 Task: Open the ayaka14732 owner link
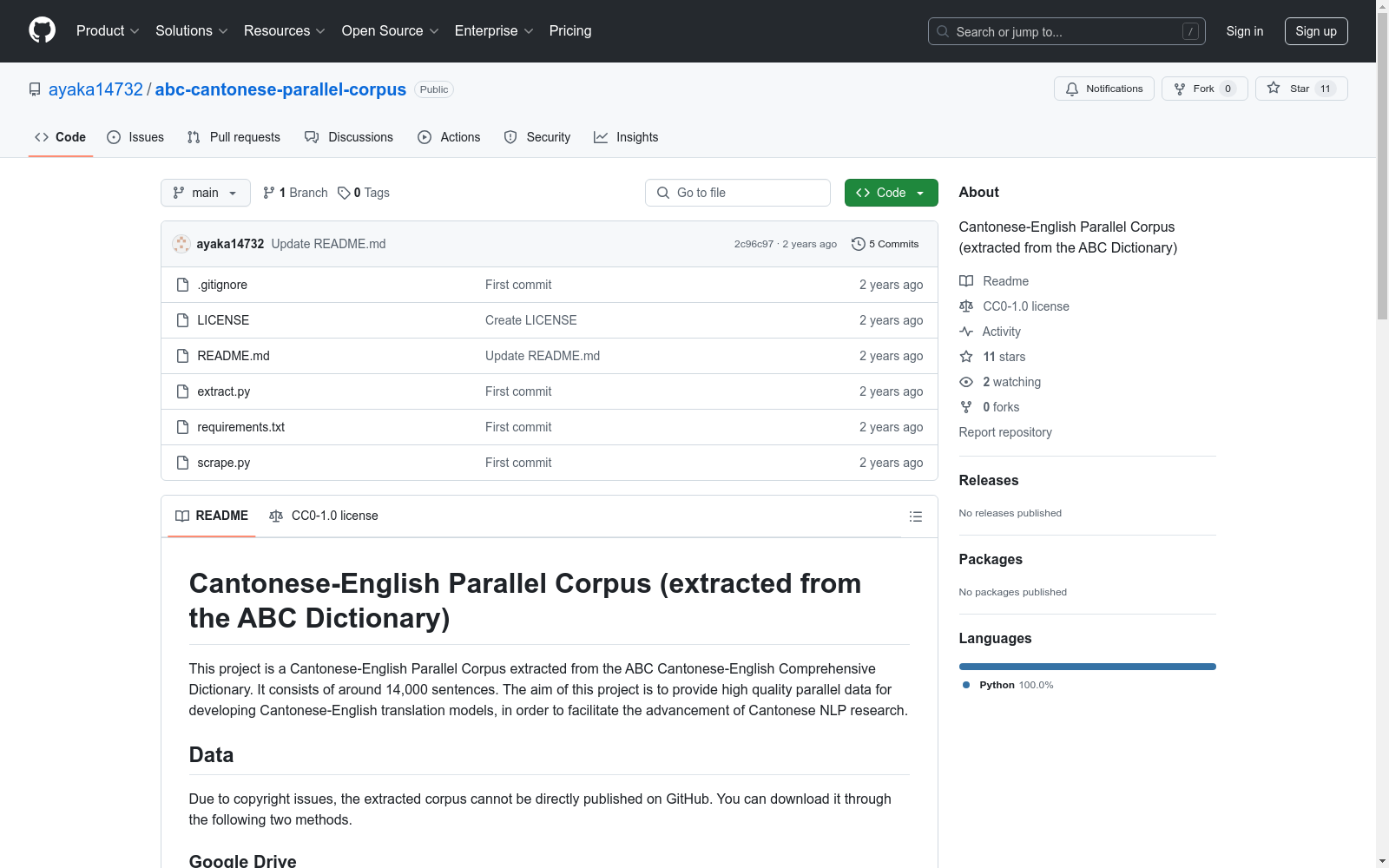[x=95, y=89]
